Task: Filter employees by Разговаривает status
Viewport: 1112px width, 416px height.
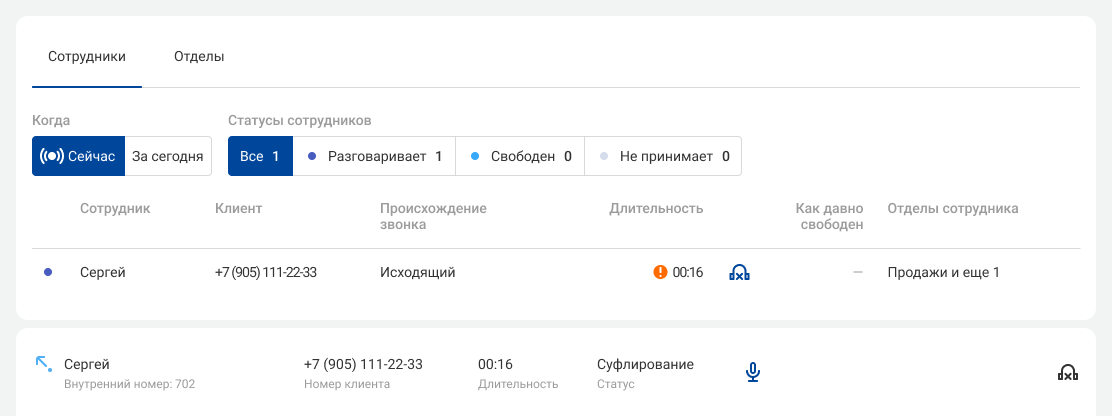Action: [x=374, y=156]
